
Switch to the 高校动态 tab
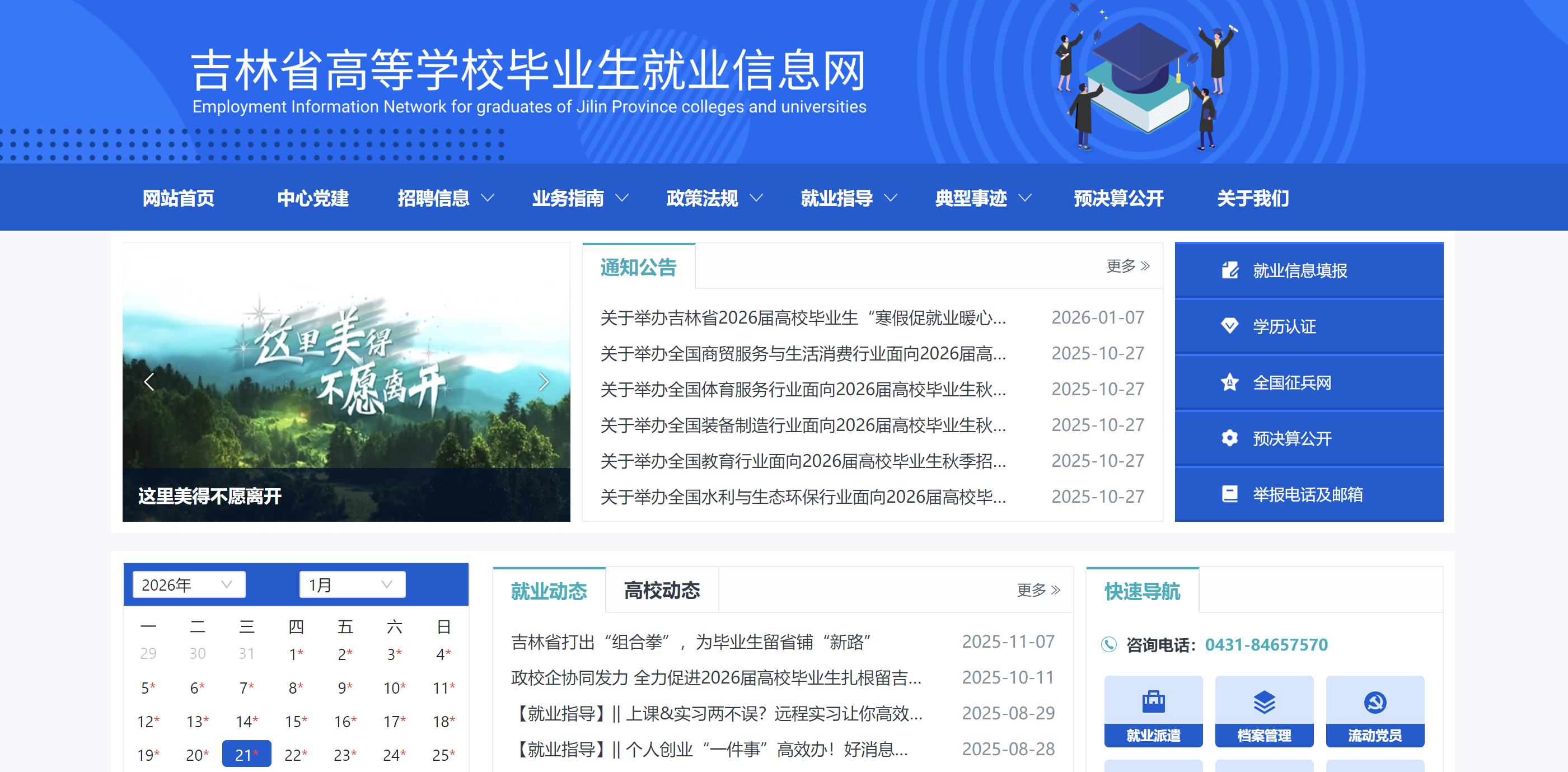click(662, 591)
